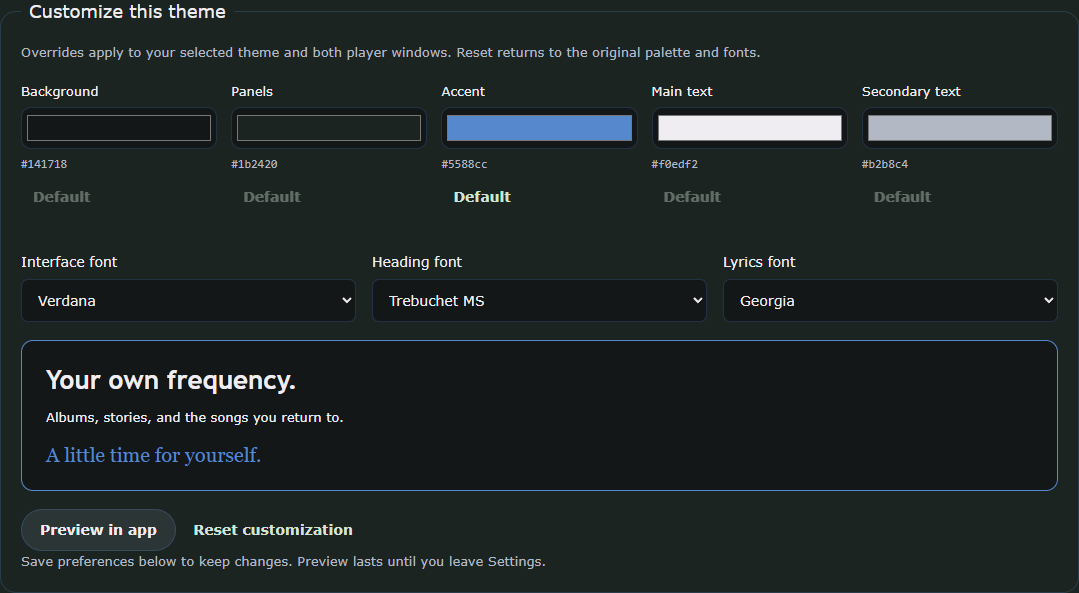Select the hex value #141718
Viewport: 1079px width, 593px height.
[x=44, y=164]
